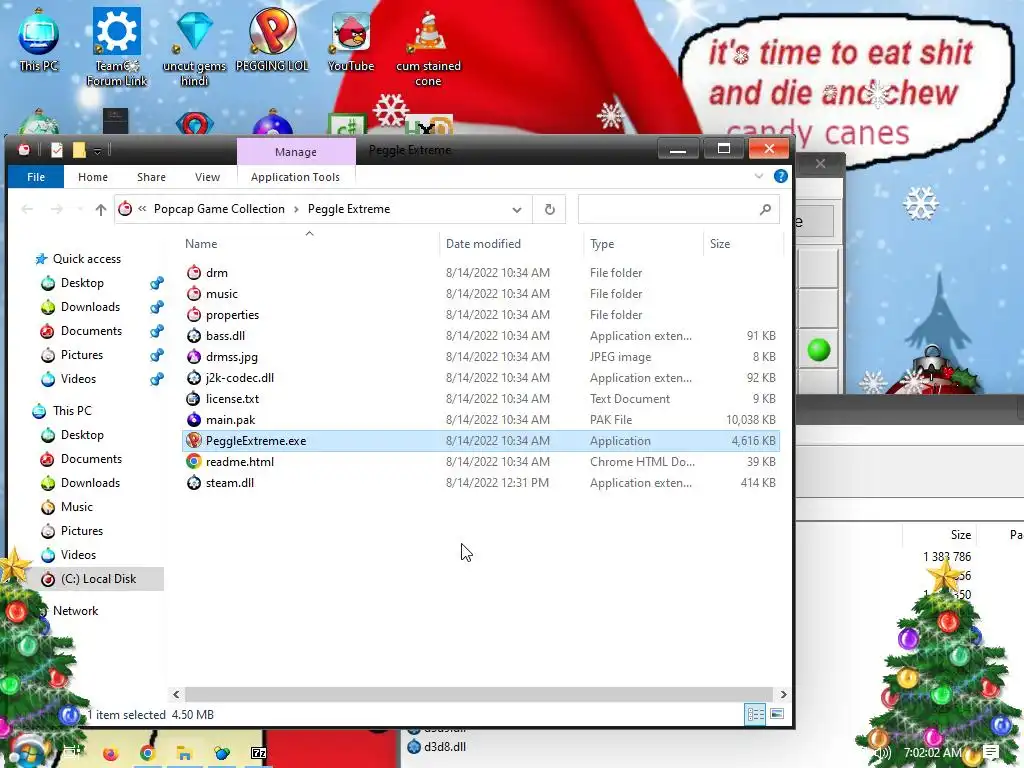The height and width of the screenshot is (768, 1024).
Task: Select the readme.html Chrome icon
Action: [x=194, y=461]
